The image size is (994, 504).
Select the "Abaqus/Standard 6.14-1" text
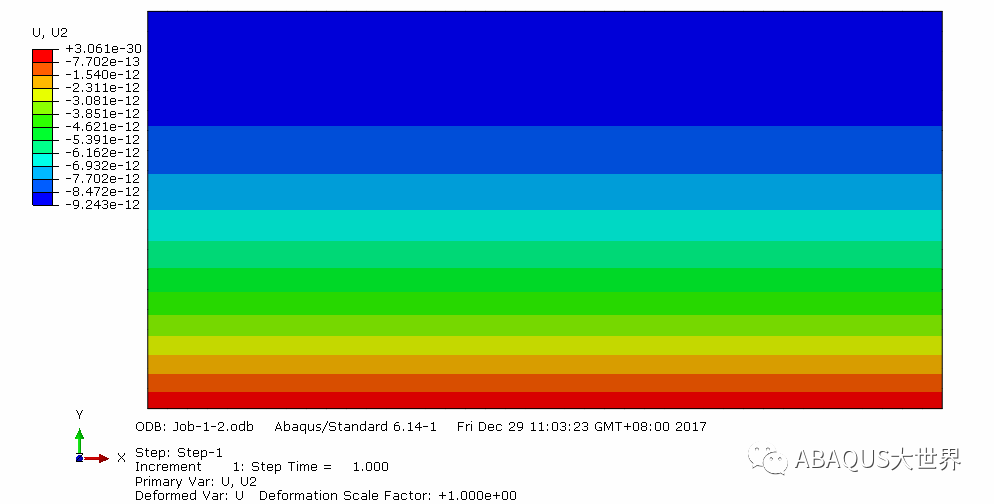pyautogui.click(x=356, y=427)
